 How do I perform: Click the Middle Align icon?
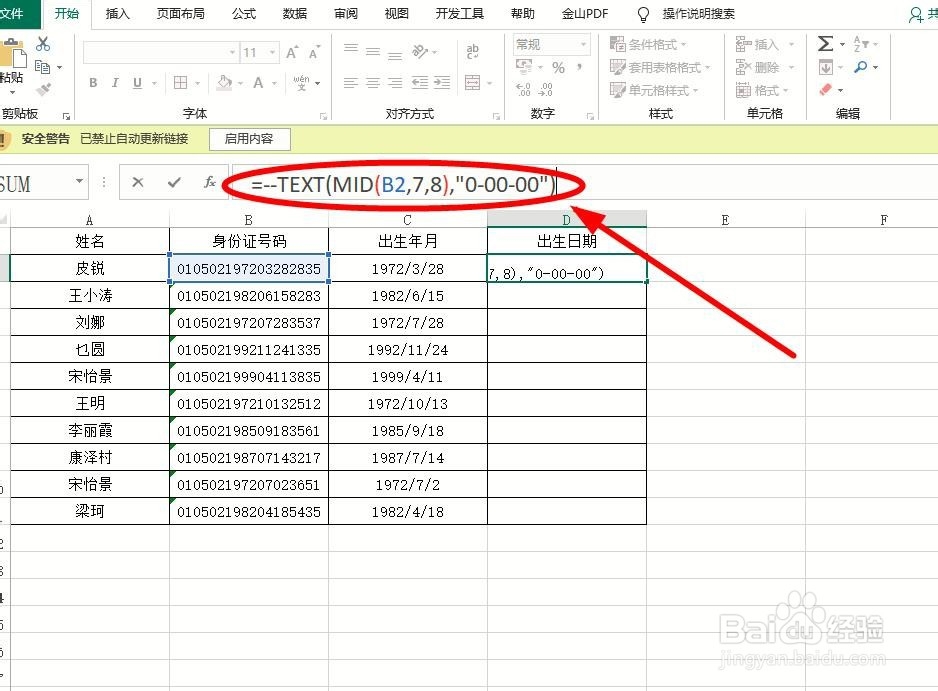pyautogui.click(x=373, y=51)
